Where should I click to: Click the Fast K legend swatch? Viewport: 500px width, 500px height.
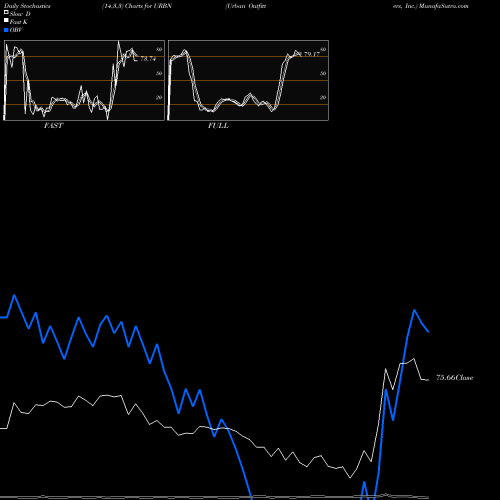point(6,21)
